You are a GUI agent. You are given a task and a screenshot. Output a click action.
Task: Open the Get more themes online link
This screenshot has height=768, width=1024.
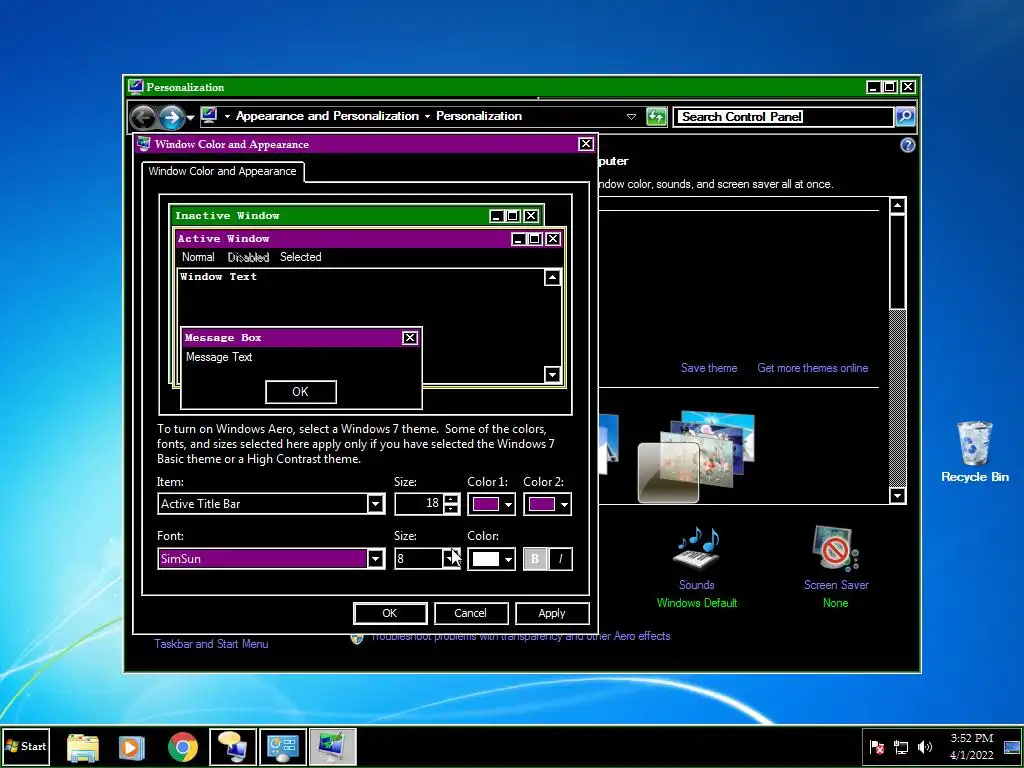pyautogui.click(x=812, y=368)
